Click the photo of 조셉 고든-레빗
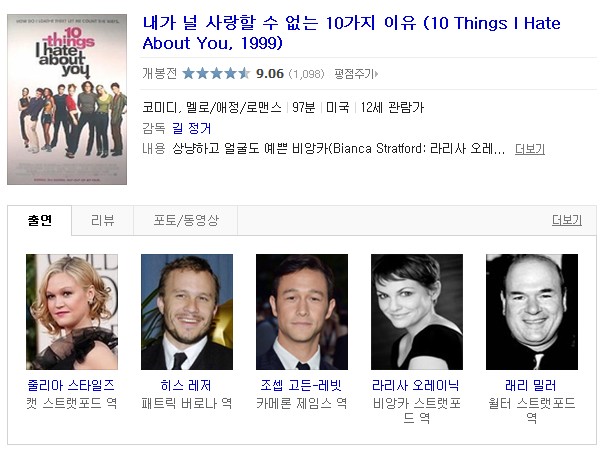The height and width of the screenshot is (451, 608). [x=302, y=312]
